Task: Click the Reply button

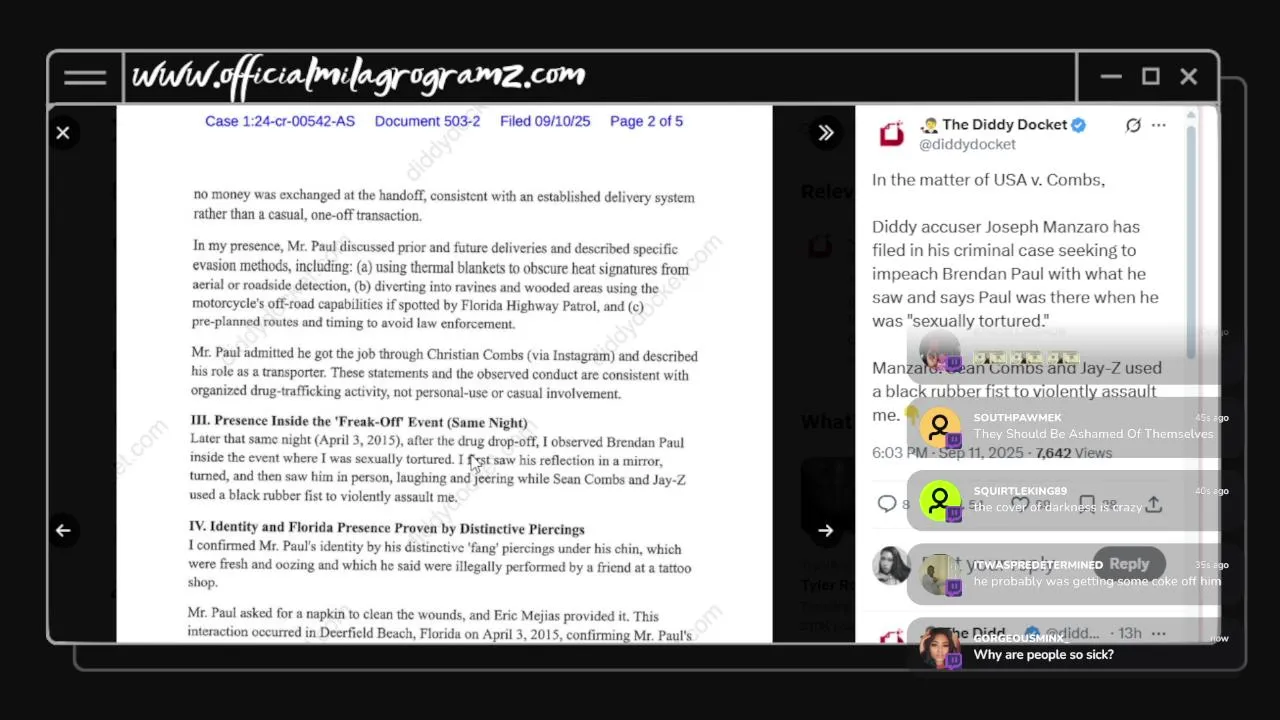Action: click(x=1129, y=564)
